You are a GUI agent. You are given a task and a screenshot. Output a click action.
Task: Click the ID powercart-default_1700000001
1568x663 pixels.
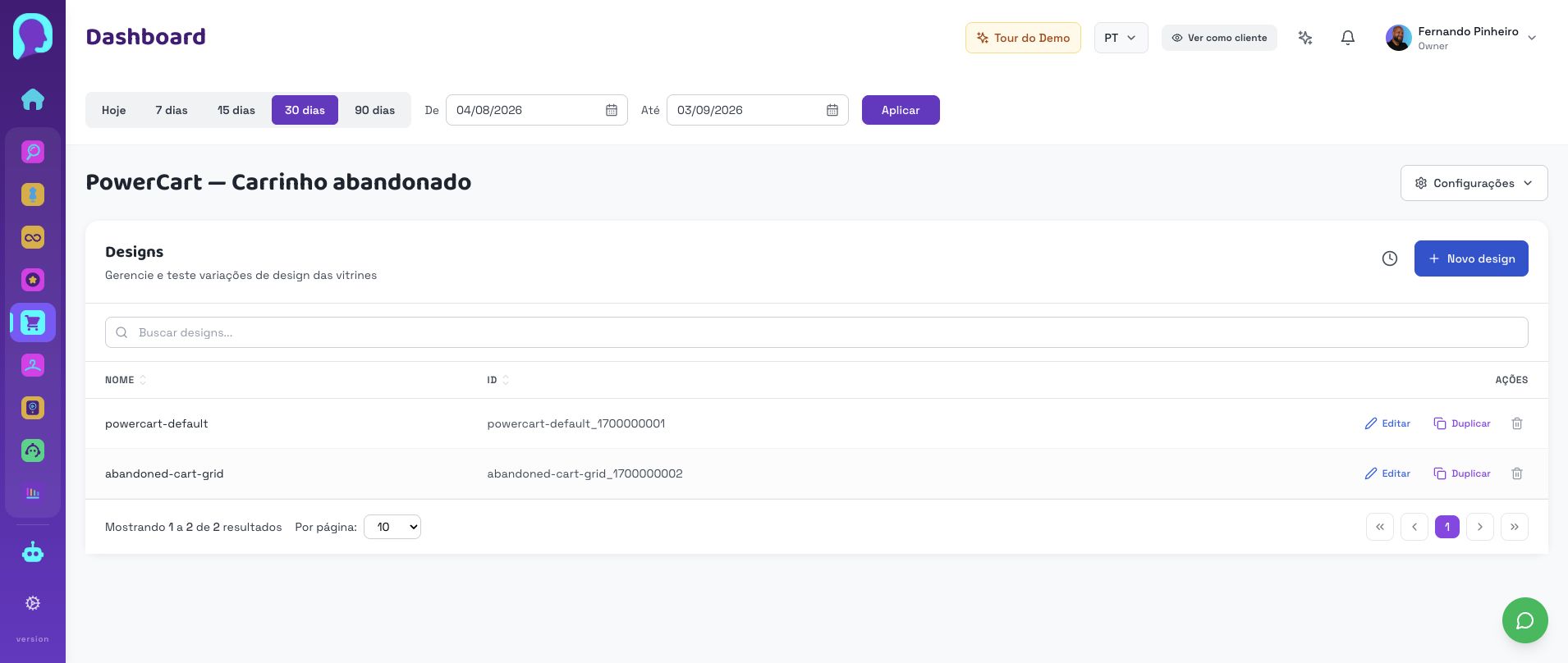point(576,423)
